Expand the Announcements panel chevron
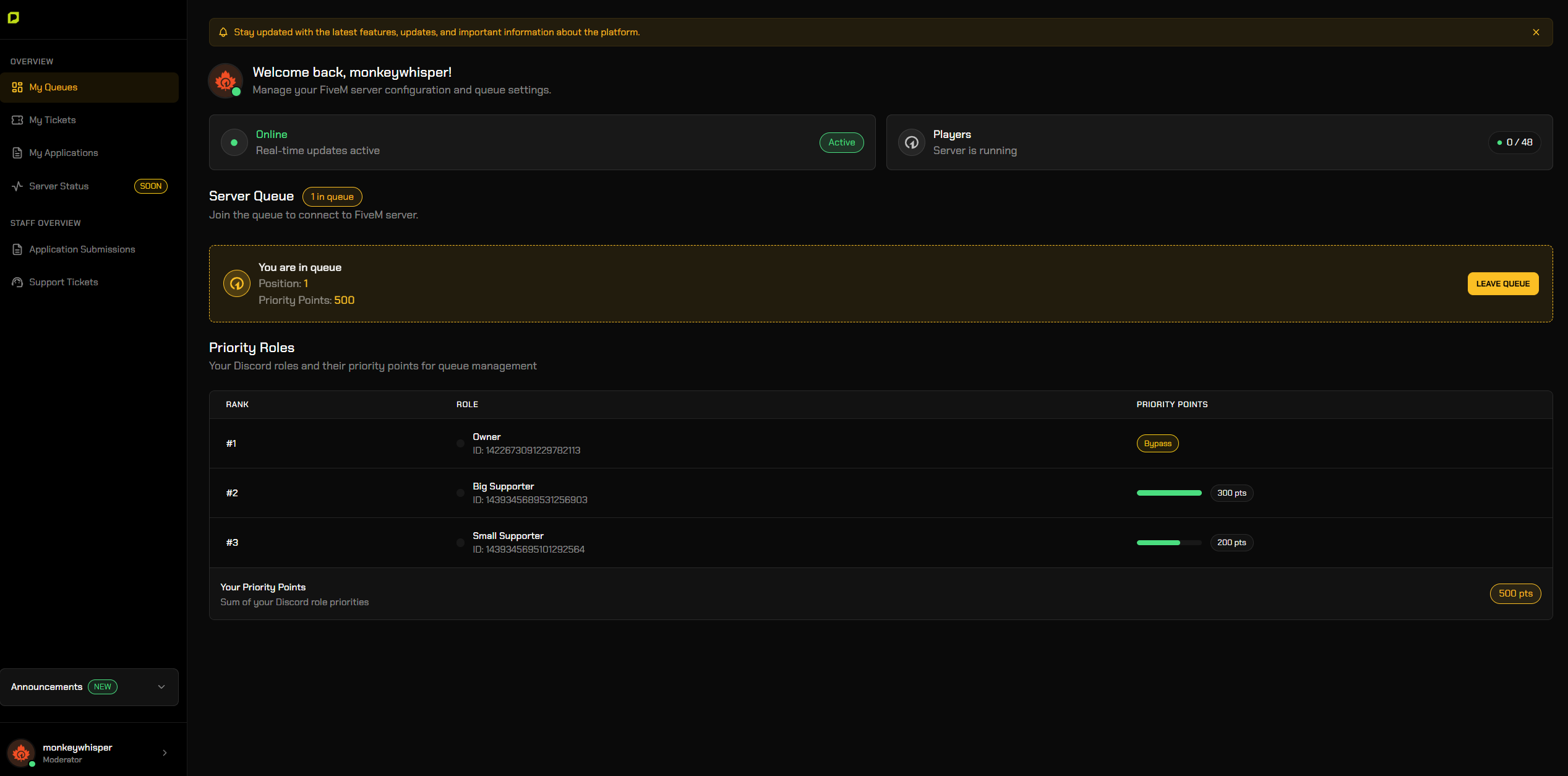Viewport: 1568px width, 776px height. coord(161,687)
